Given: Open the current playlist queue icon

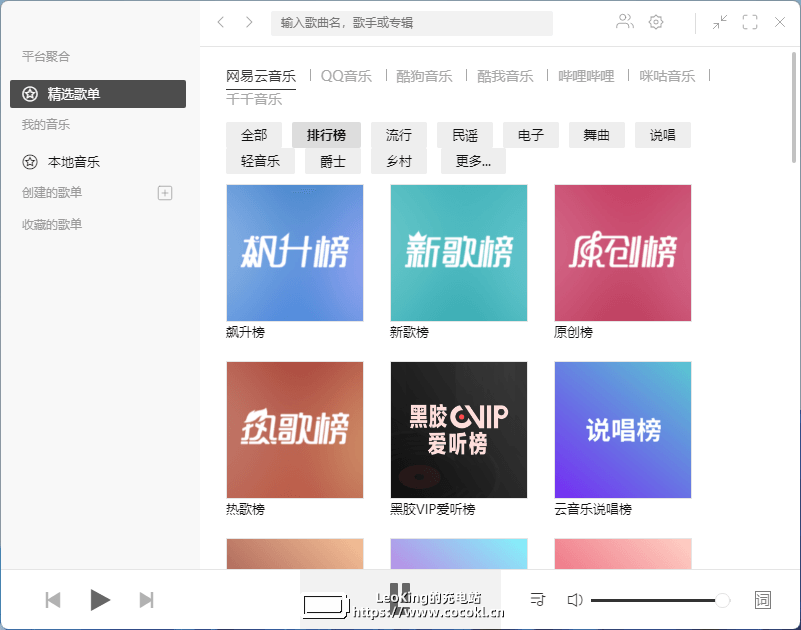Looking at the screenshot, I should pyautogui.click(x=537, y=599).
